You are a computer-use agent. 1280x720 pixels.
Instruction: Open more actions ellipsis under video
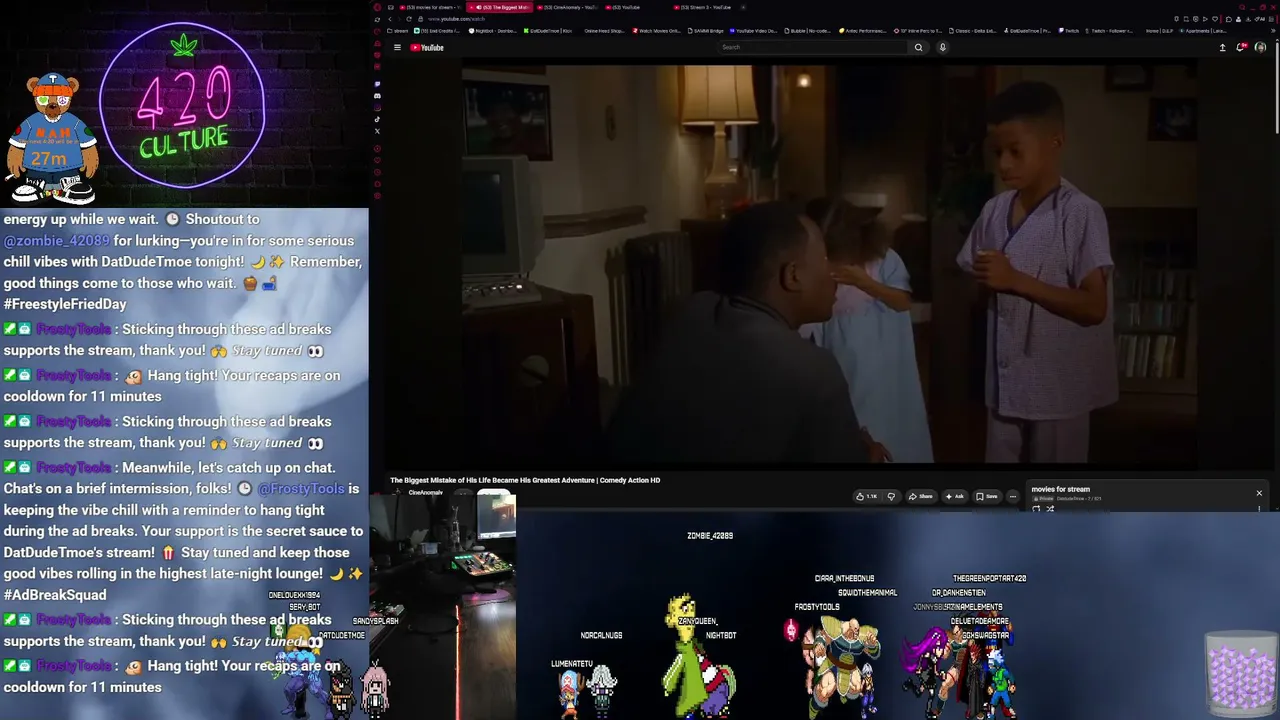(x=1012, y=496)
